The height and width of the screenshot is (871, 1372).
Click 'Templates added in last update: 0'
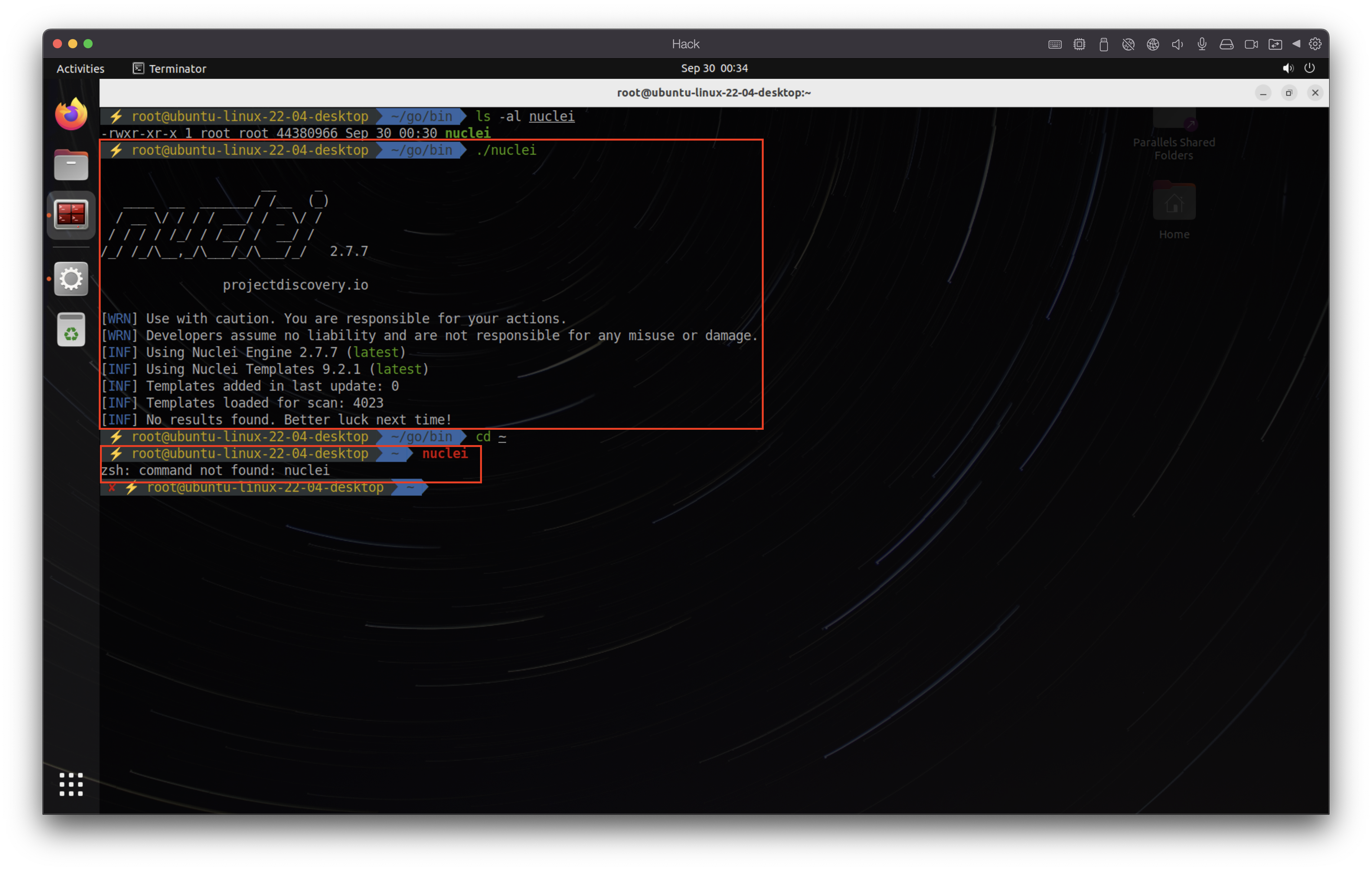(250, 386)
